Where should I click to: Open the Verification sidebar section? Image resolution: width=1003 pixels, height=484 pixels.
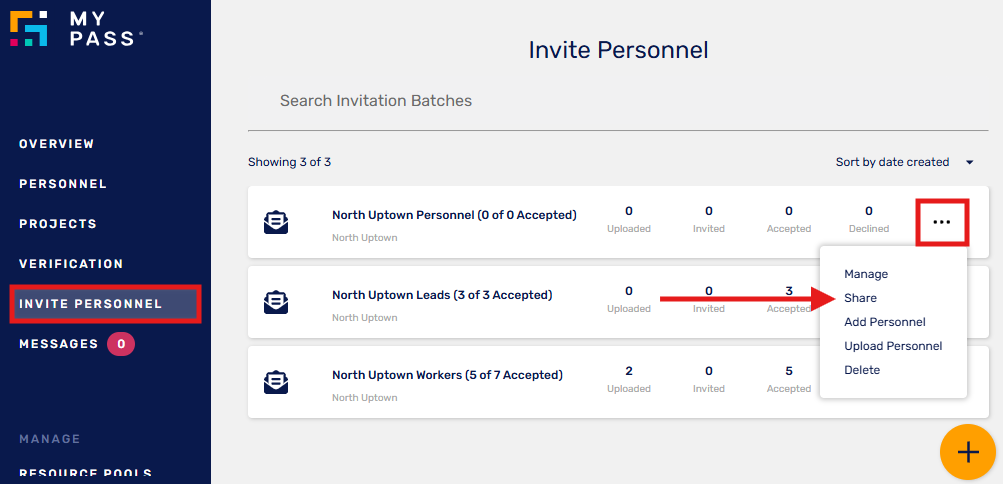pos(71,264)
